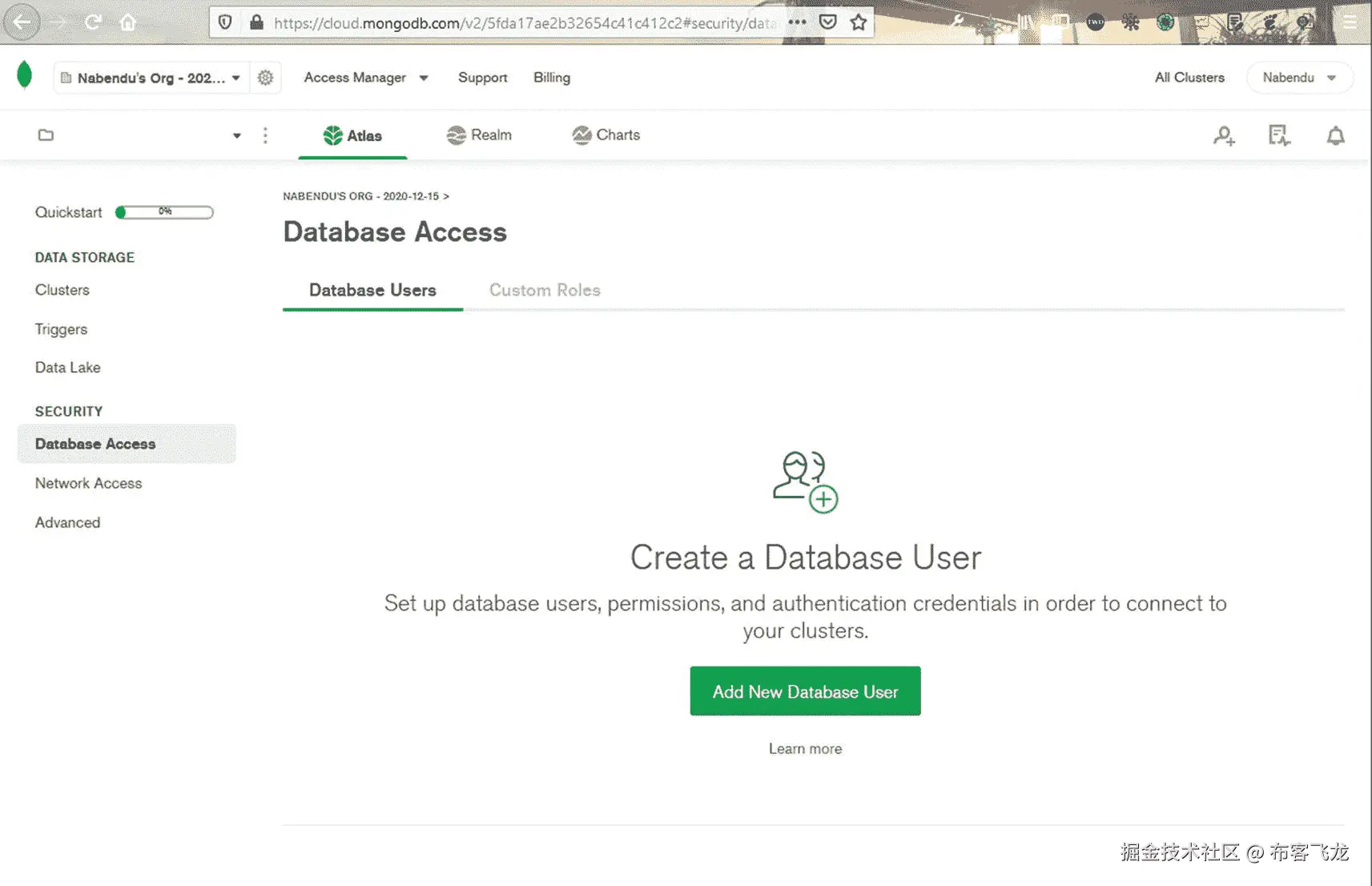The image size is (1372, 886).
Task: Click the Quickstart sidebar link
Action: point(68,212)
